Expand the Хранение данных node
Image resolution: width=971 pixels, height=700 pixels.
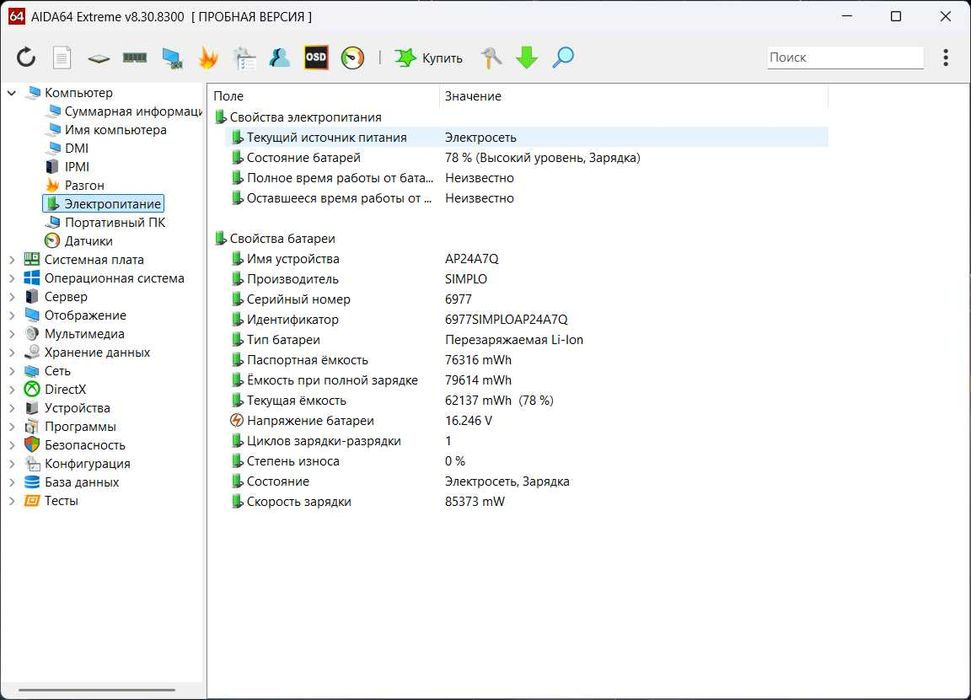click(x=12, y=352)
